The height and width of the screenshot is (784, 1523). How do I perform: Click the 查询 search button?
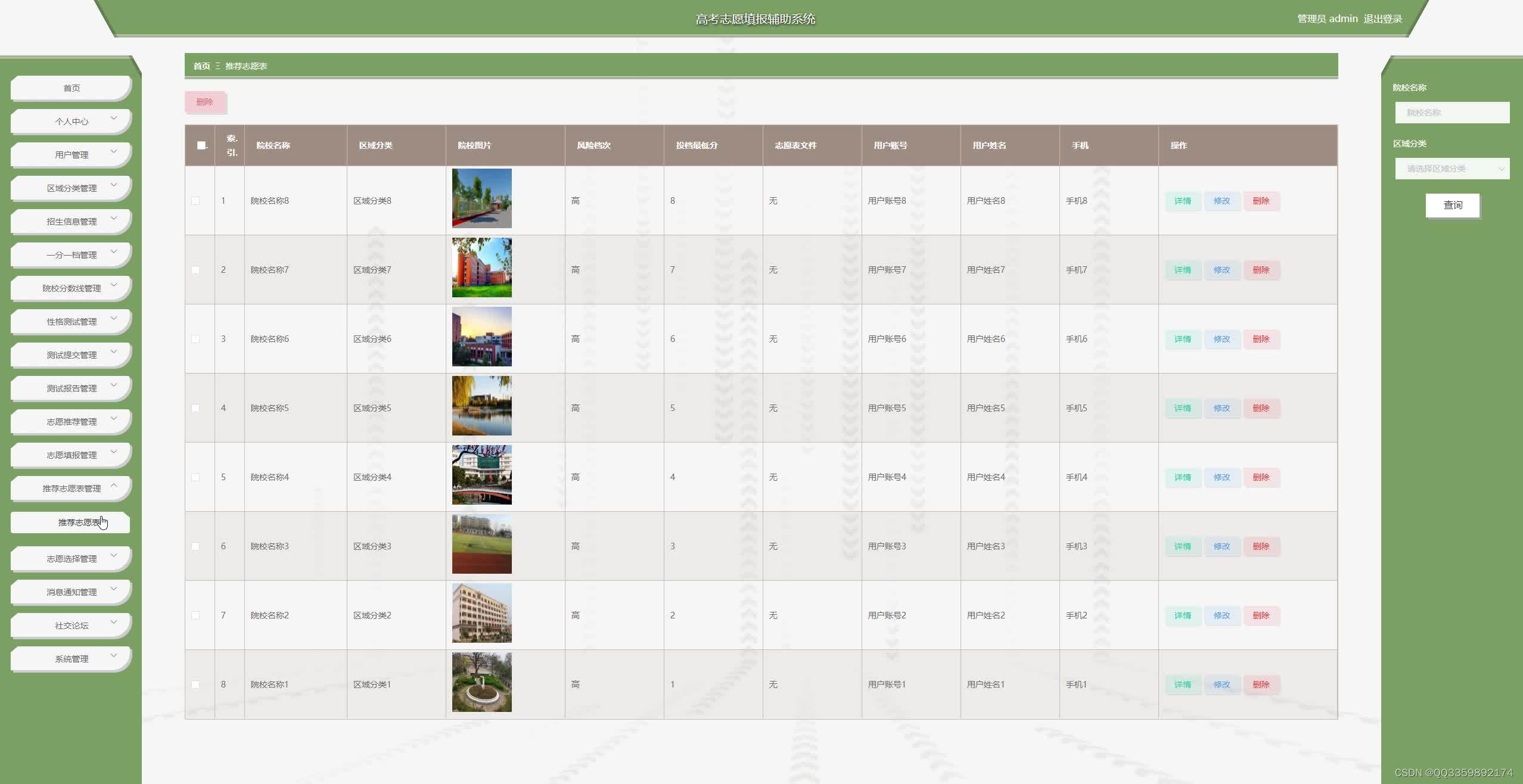(1453, 205)
